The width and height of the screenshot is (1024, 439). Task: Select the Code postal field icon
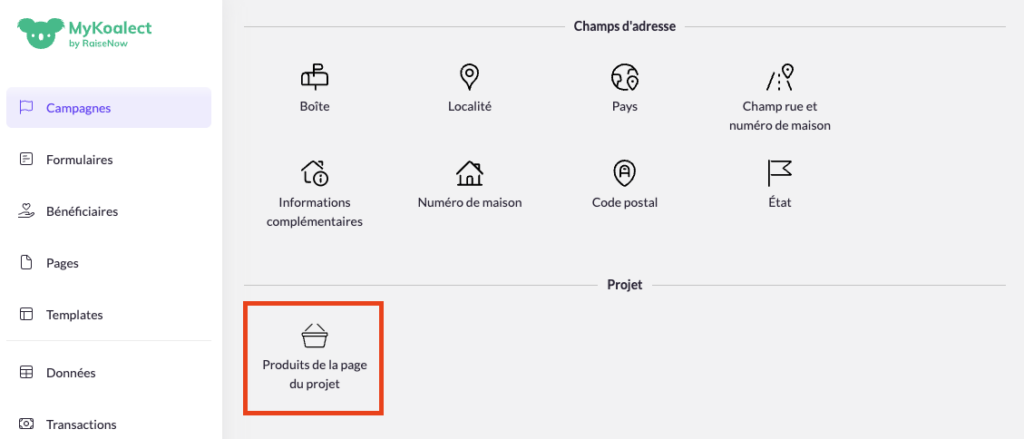pyautogui.click(x=624, y=172)
